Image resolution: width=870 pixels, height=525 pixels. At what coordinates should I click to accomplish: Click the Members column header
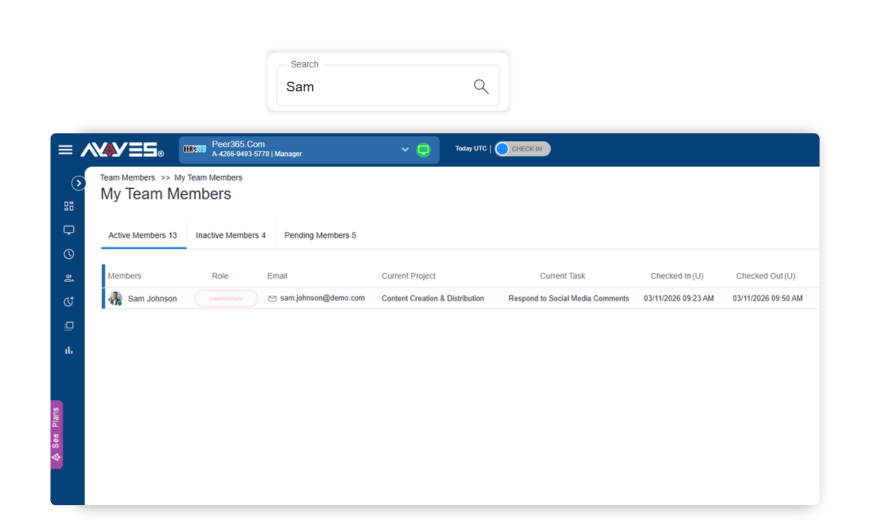(124, 276)
